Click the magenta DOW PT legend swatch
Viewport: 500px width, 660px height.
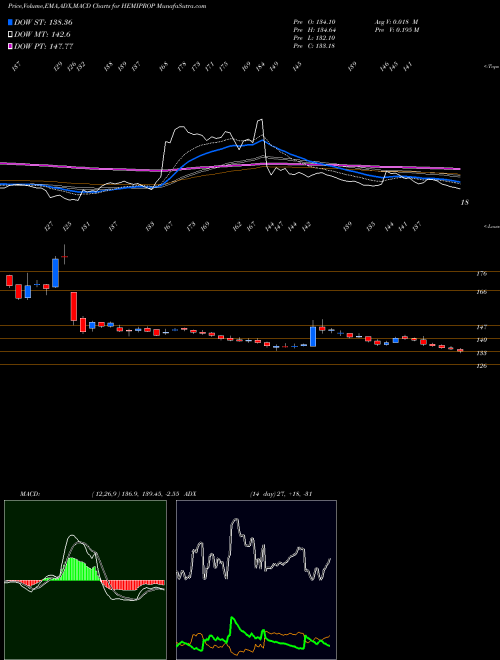point(11,46)
